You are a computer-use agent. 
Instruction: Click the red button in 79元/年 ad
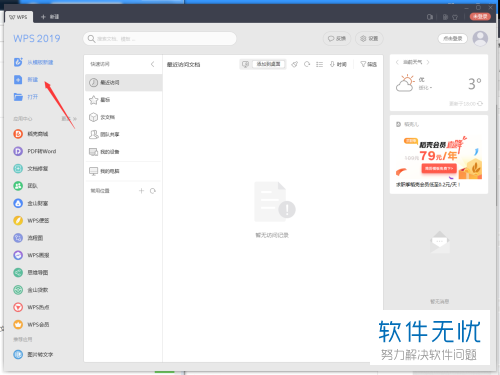coord(439,169)
